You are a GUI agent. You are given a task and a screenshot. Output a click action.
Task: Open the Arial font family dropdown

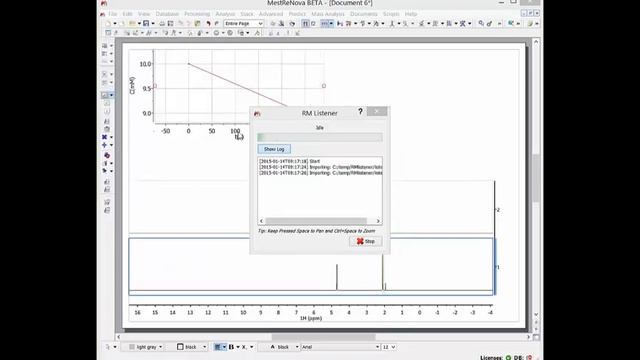pyautogui.click(x=340, y=347)
